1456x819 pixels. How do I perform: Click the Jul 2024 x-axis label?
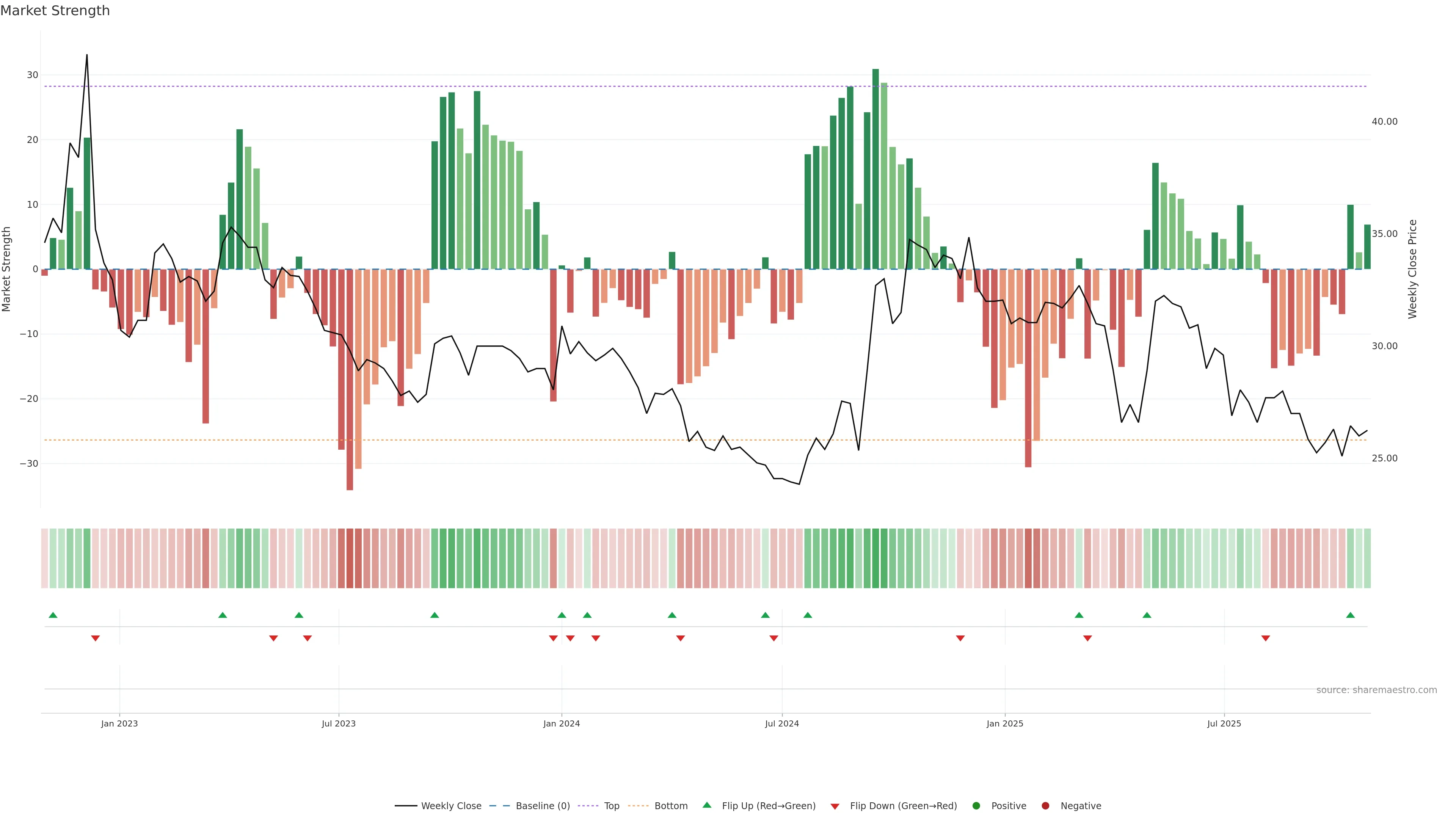click(782, 723)
